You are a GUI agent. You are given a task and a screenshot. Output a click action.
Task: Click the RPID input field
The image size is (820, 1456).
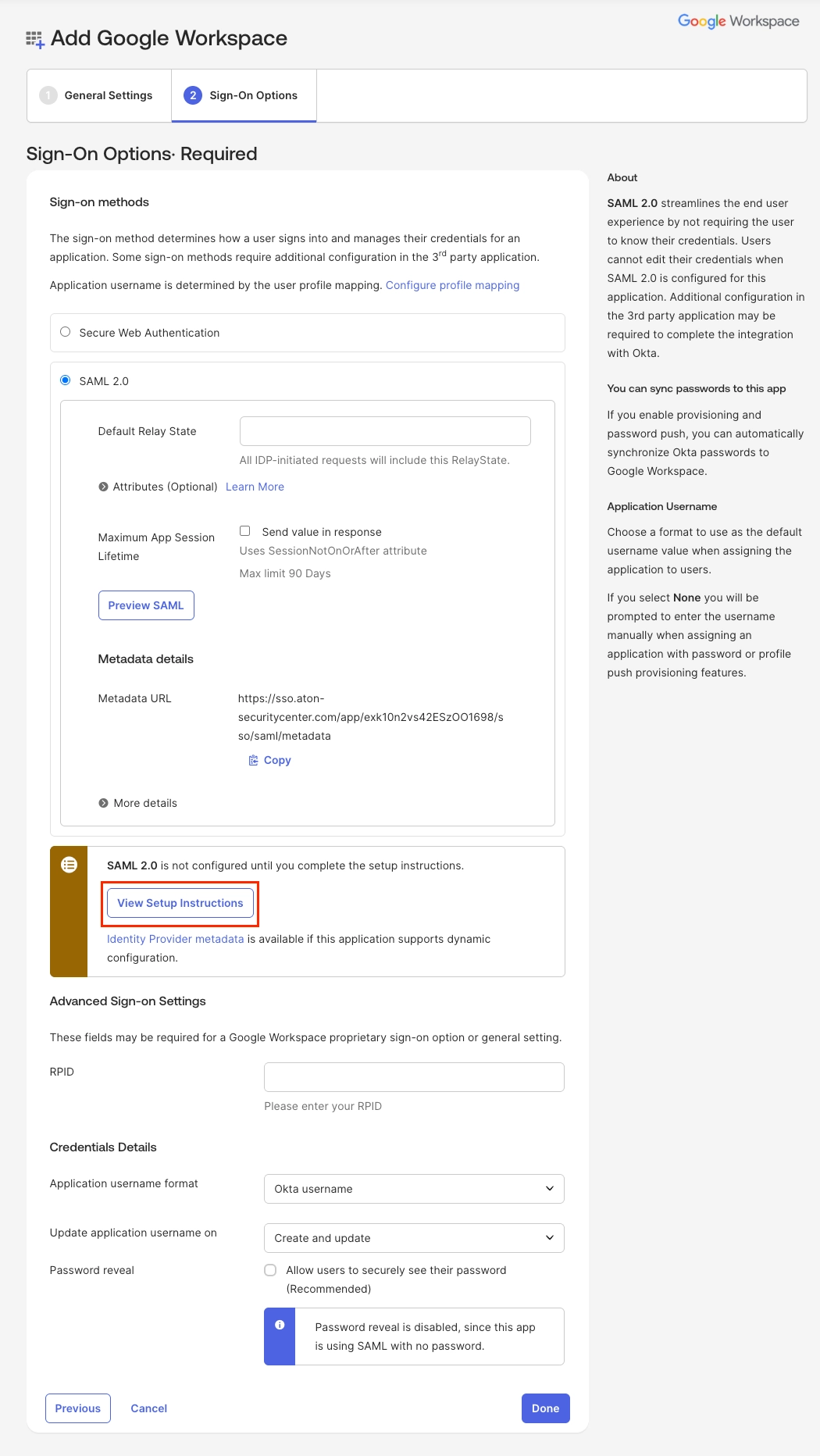(x=414, y=1077)
